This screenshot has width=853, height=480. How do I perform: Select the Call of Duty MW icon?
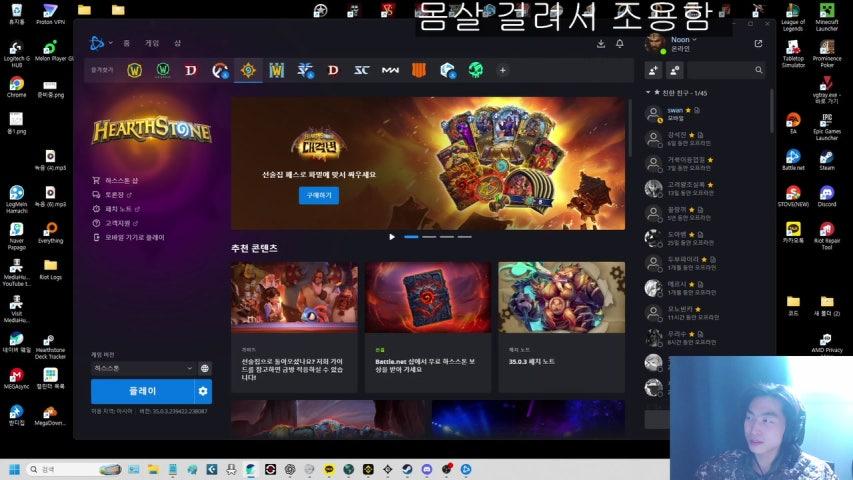pyautogui.click(x=390, y=70)
